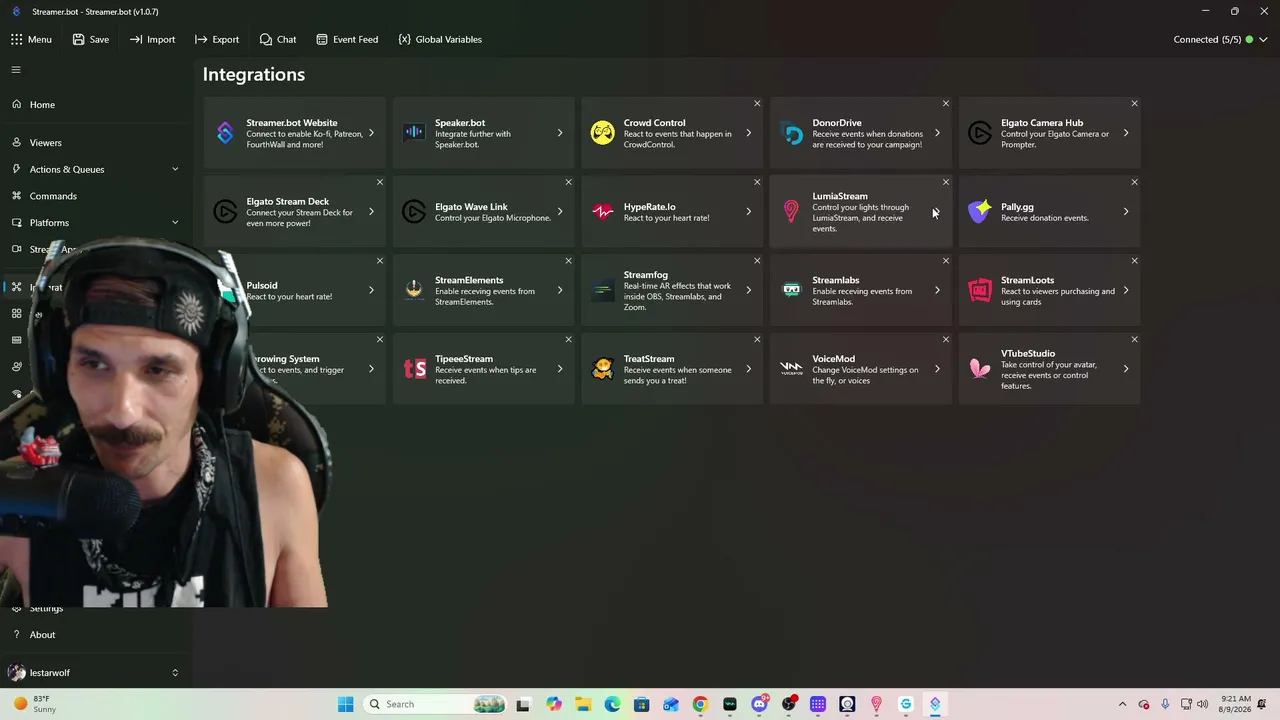Open the Crowd Control card chevron
Image resolution: width=1280 pixels, height=720 pixels.
[748, 133]
